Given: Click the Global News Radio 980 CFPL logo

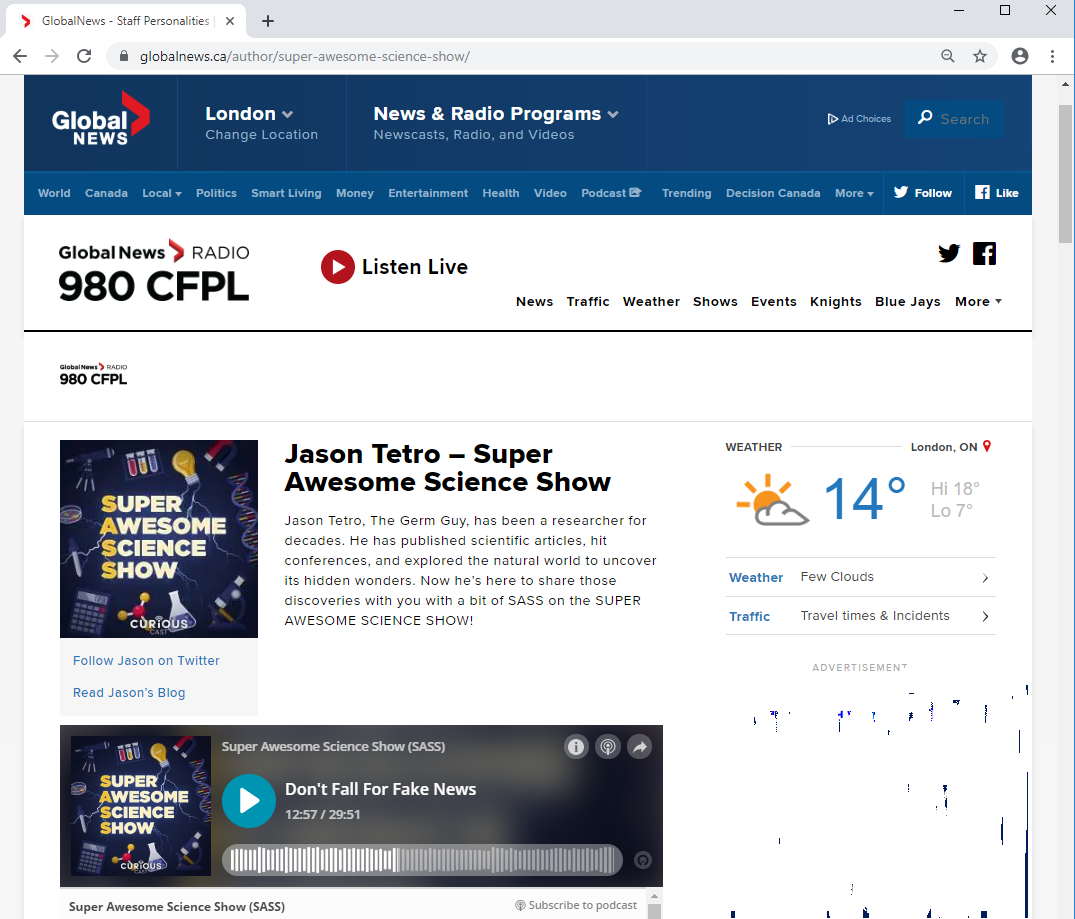Looking at the screenshot, I should click(154, 271).
